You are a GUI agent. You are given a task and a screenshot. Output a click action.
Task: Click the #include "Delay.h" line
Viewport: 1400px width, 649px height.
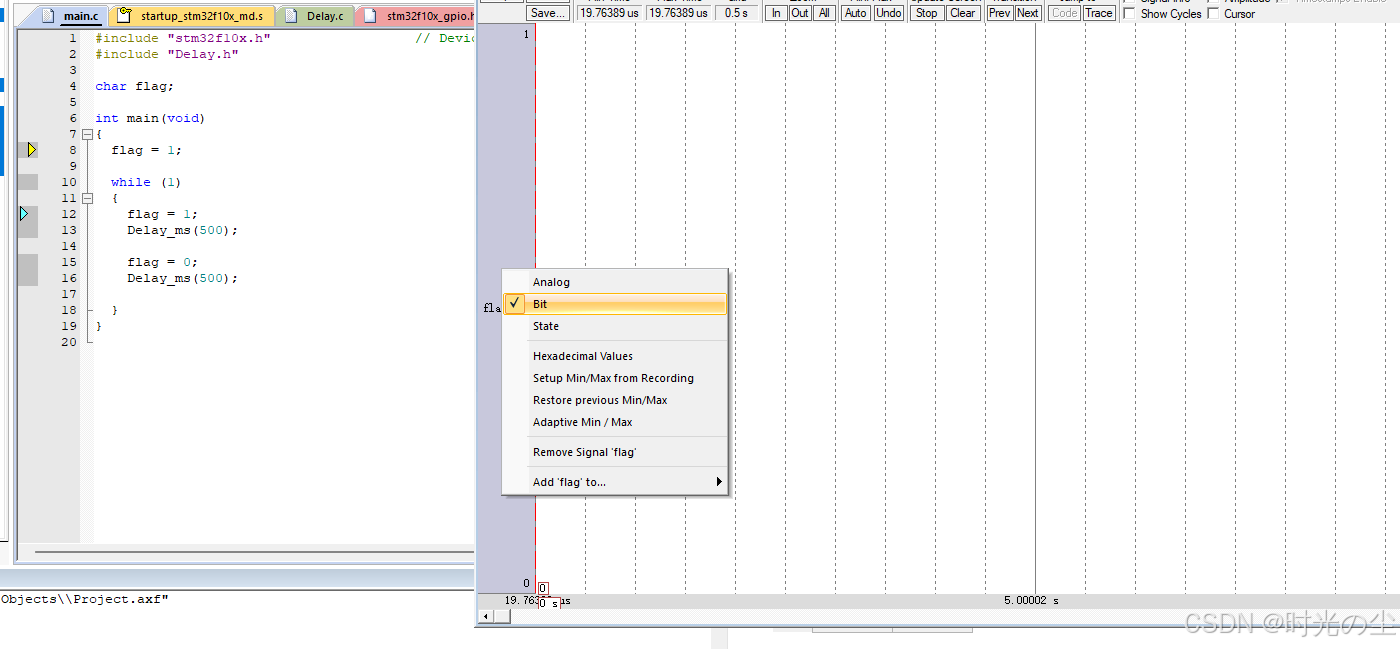coord(167,54)
